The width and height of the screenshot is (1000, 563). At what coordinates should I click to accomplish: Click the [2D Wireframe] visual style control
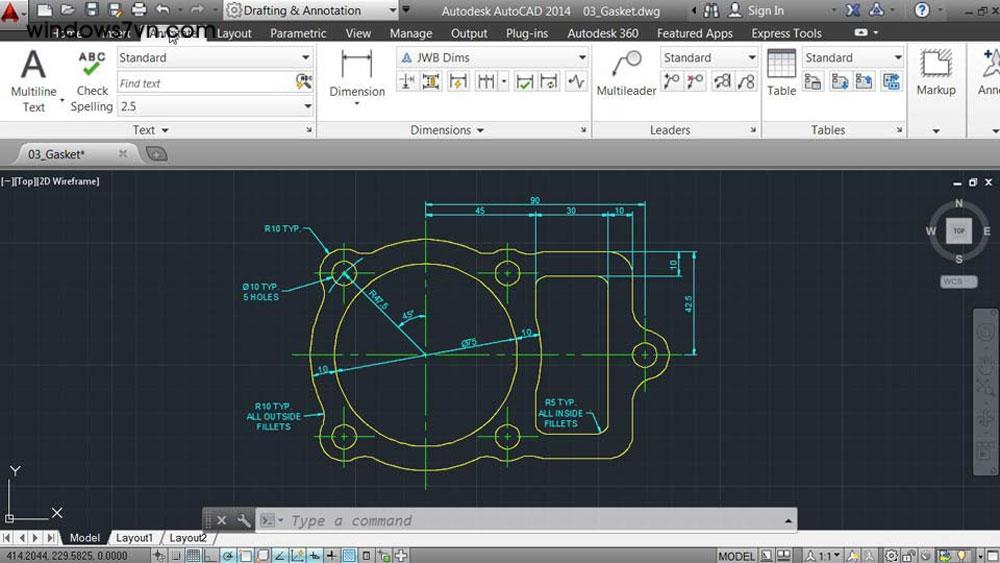click(68, 182)
